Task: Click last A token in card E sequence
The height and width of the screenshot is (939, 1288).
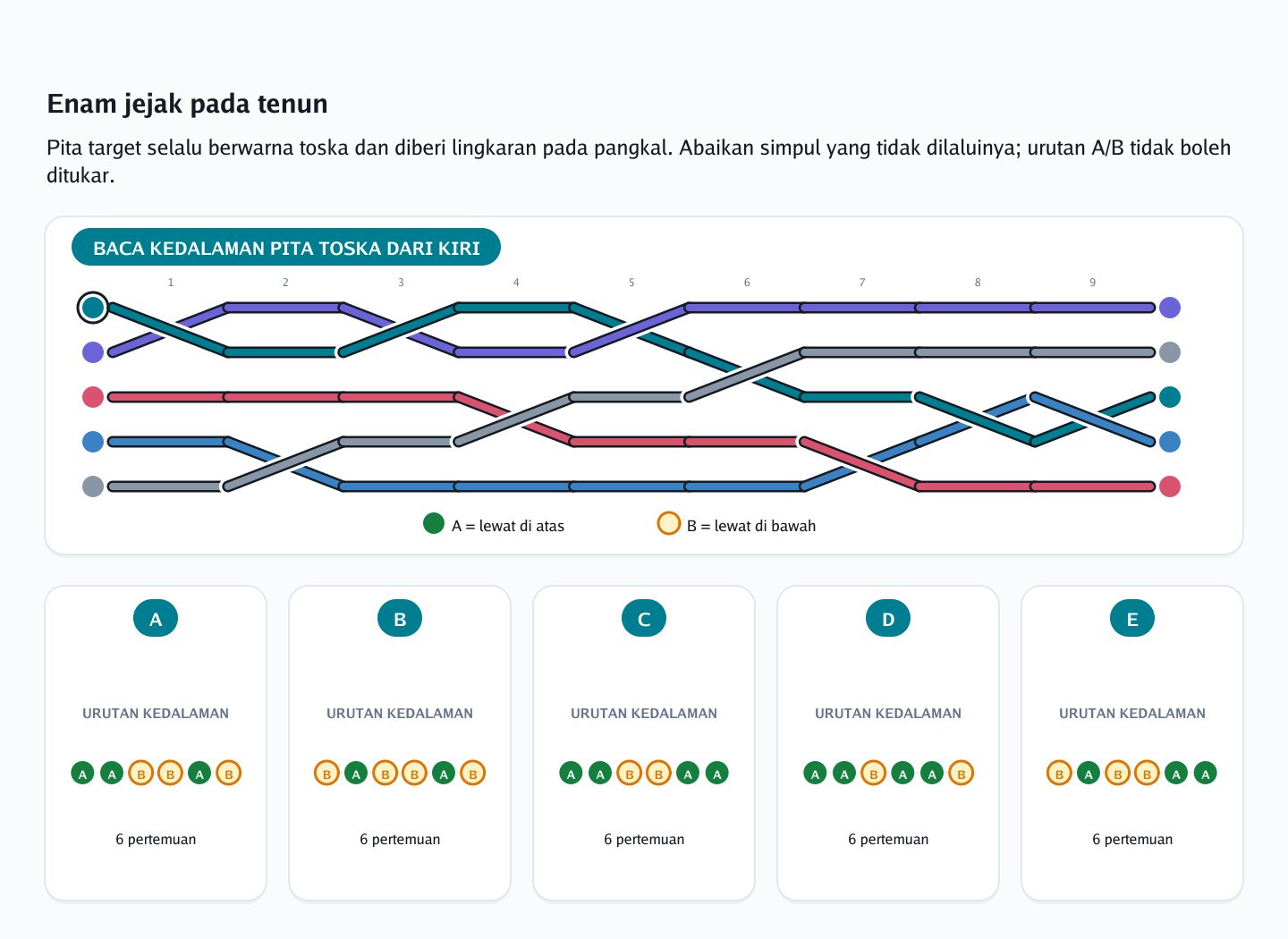Action: (1206, 773)
